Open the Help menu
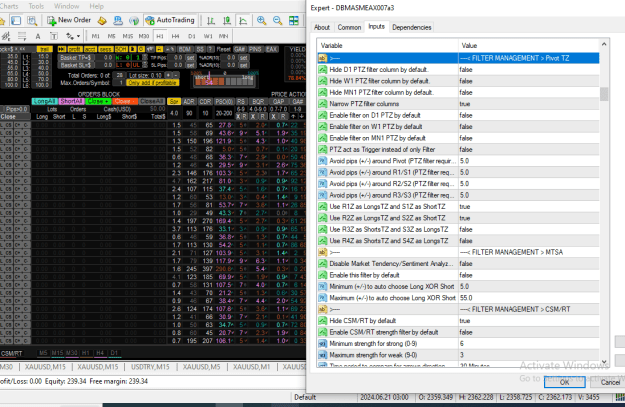This screenshot has width=625, height=407. pyautogui.click(x=96, y=6)
